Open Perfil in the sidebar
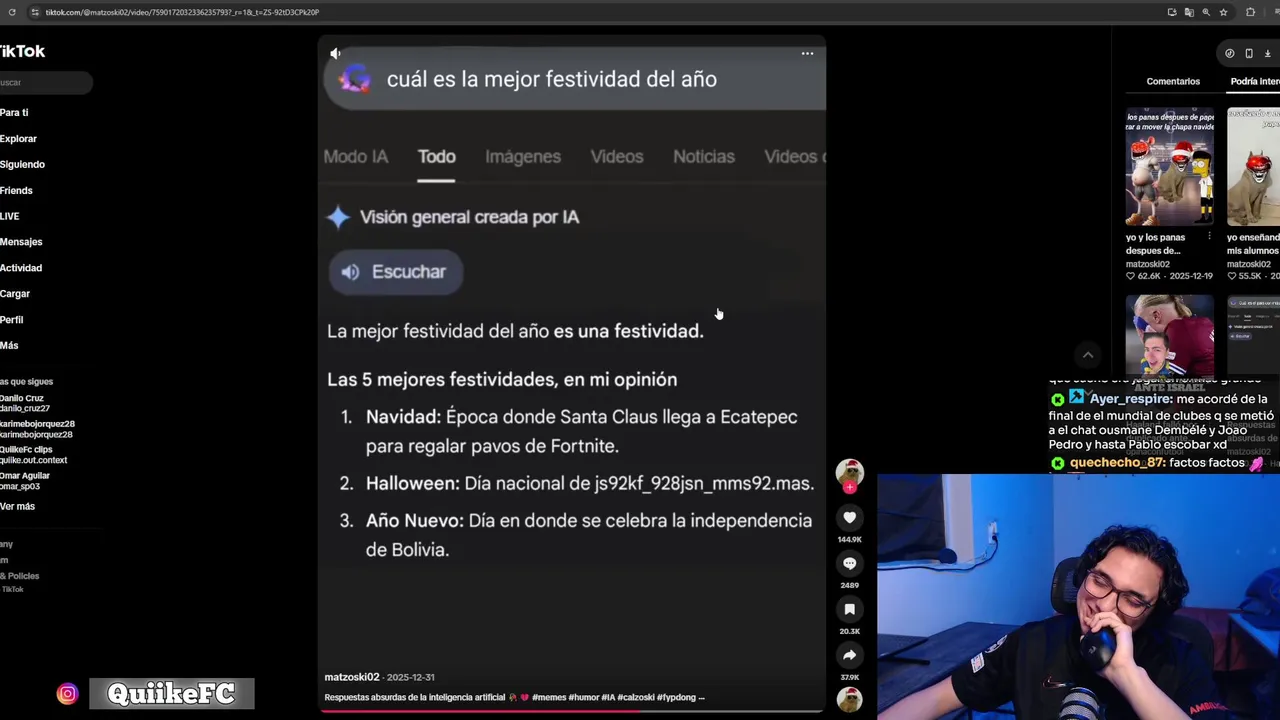1280x720 pixels. [x=11, y=320]
